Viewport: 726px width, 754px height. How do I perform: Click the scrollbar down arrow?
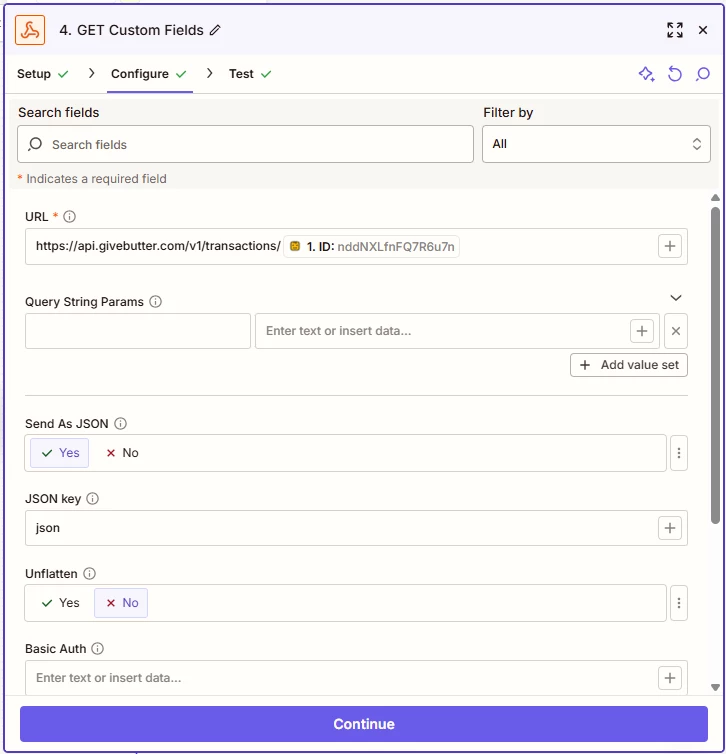pos(715,688)
